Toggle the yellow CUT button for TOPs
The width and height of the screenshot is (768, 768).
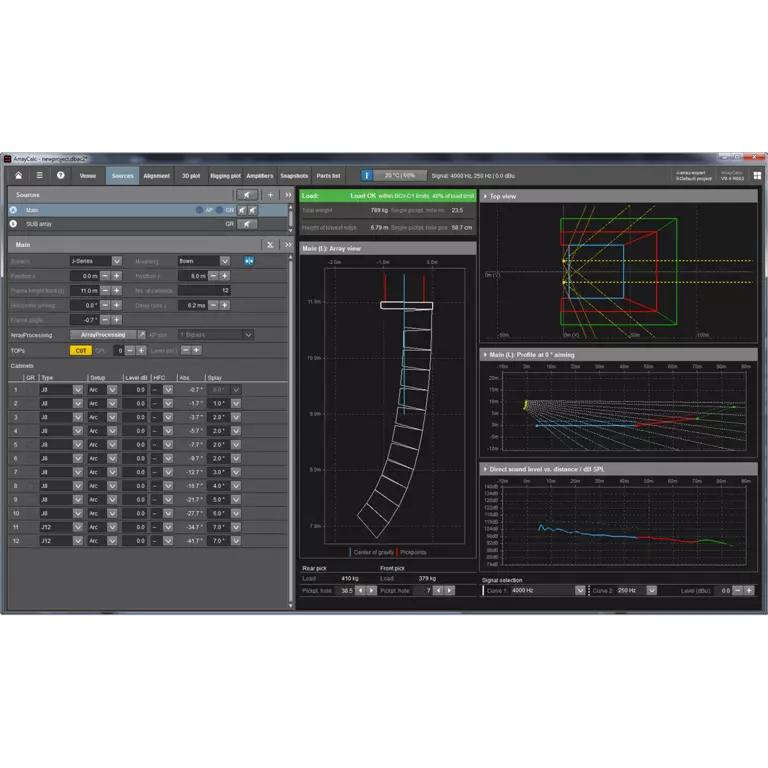[x=81, y=351]
